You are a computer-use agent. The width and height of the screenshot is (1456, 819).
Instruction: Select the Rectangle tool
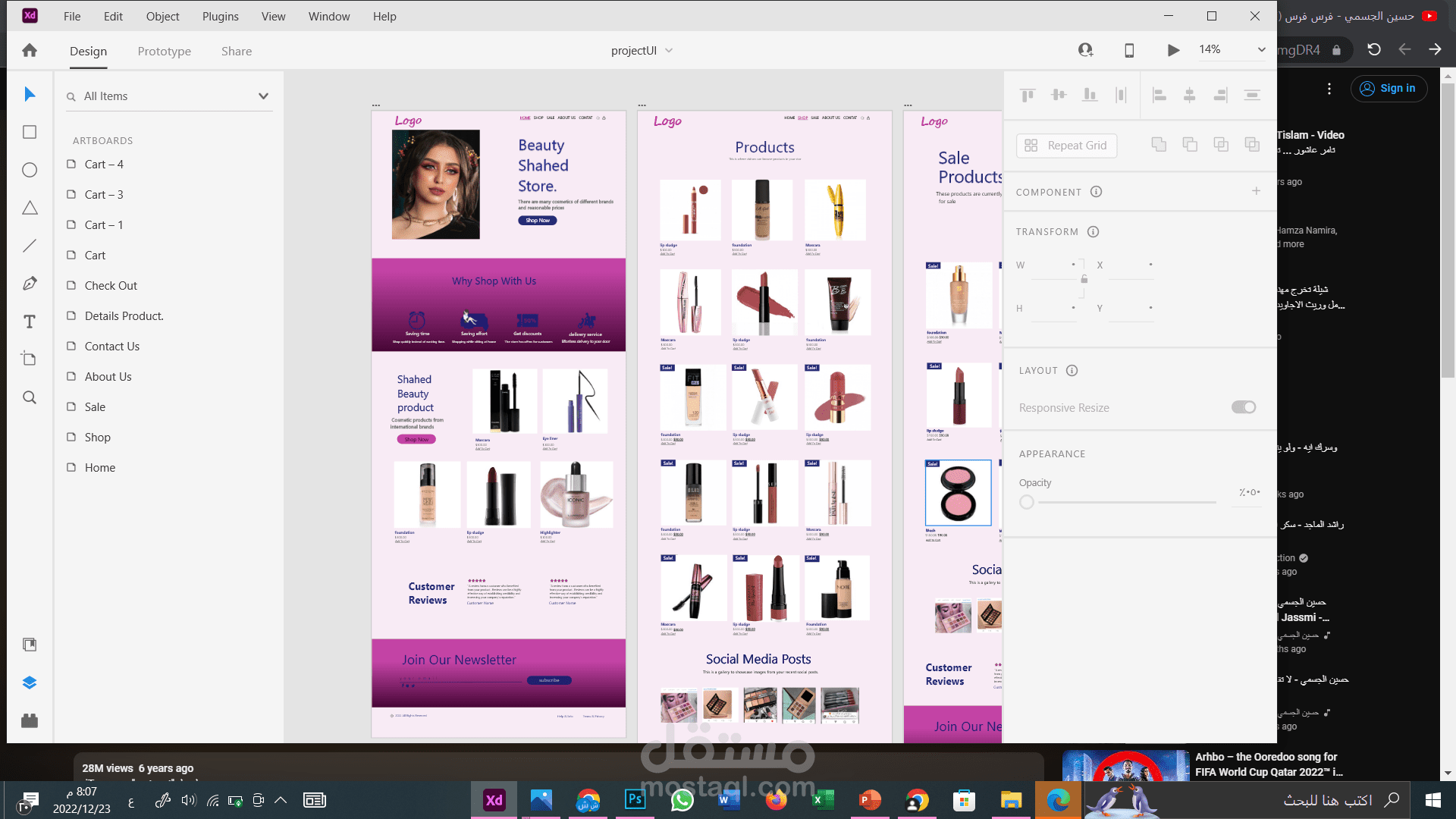click(30, 132)
